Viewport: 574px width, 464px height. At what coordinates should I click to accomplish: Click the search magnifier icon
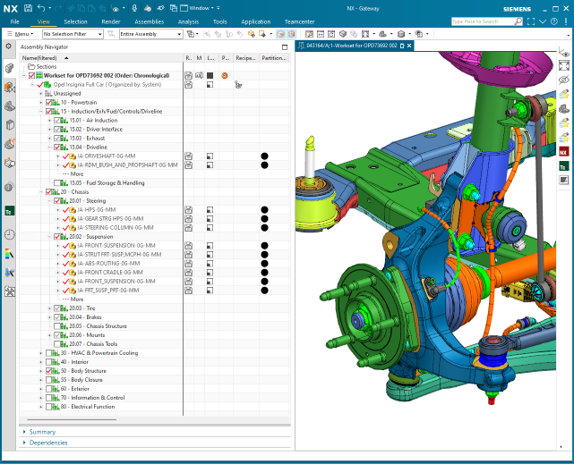(518, 22)
